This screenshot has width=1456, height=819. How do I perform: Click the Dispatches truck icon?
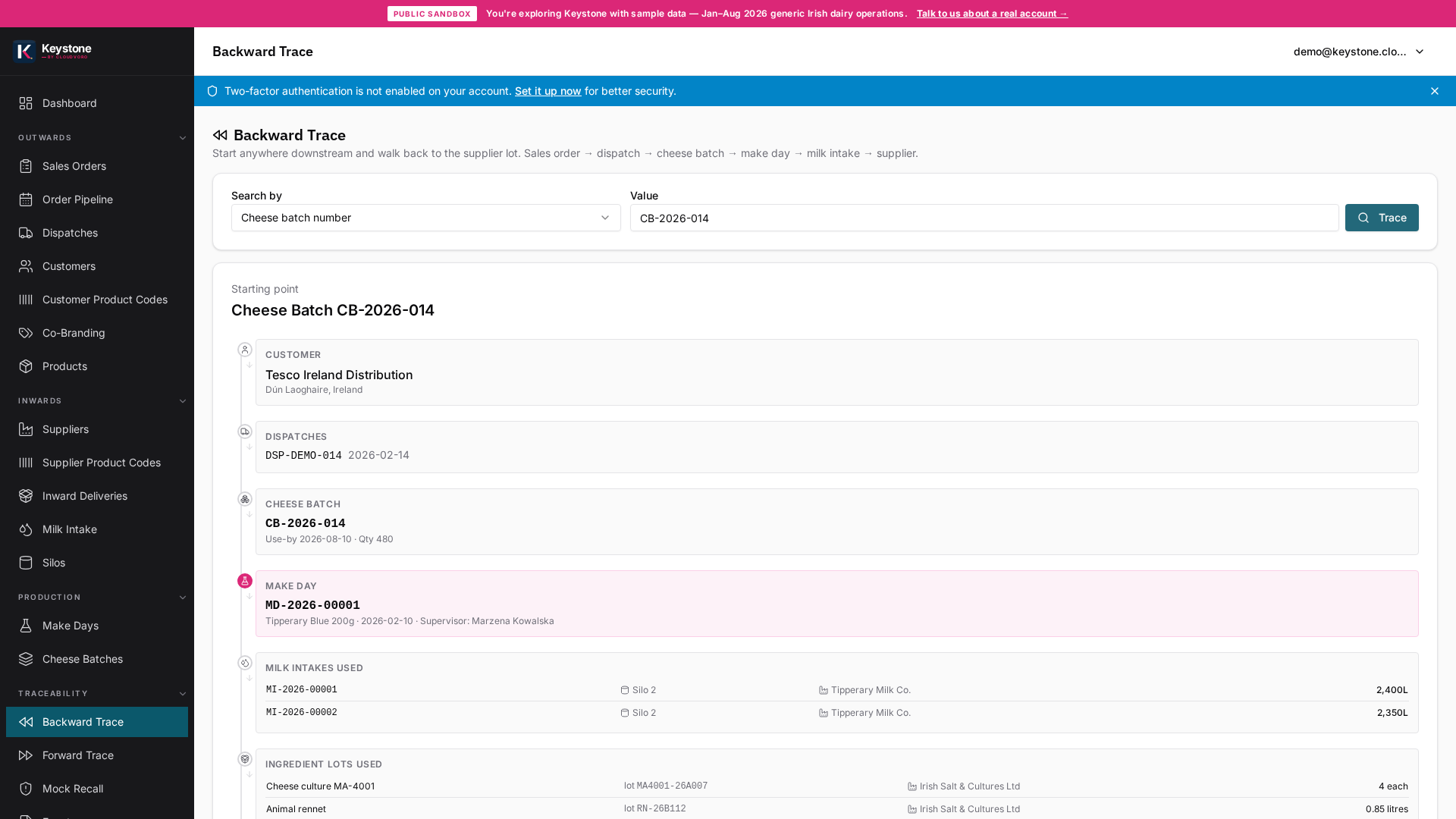(26, 233)
